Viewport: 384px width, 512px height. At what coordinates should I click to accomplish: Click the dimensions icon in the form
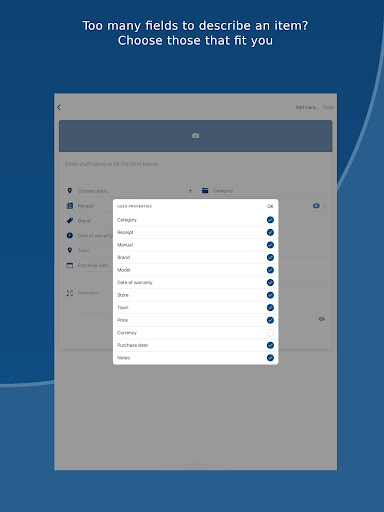pyautogui.click(x=70, y=293)
